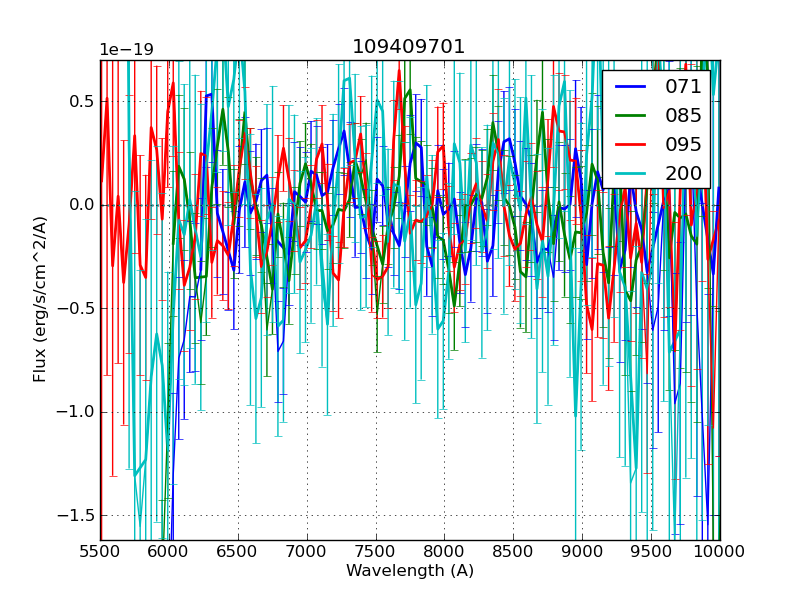Click the 10000 x-axis tick label
The width and height of the screenshot is (800, 600).
tap(720, 551)
